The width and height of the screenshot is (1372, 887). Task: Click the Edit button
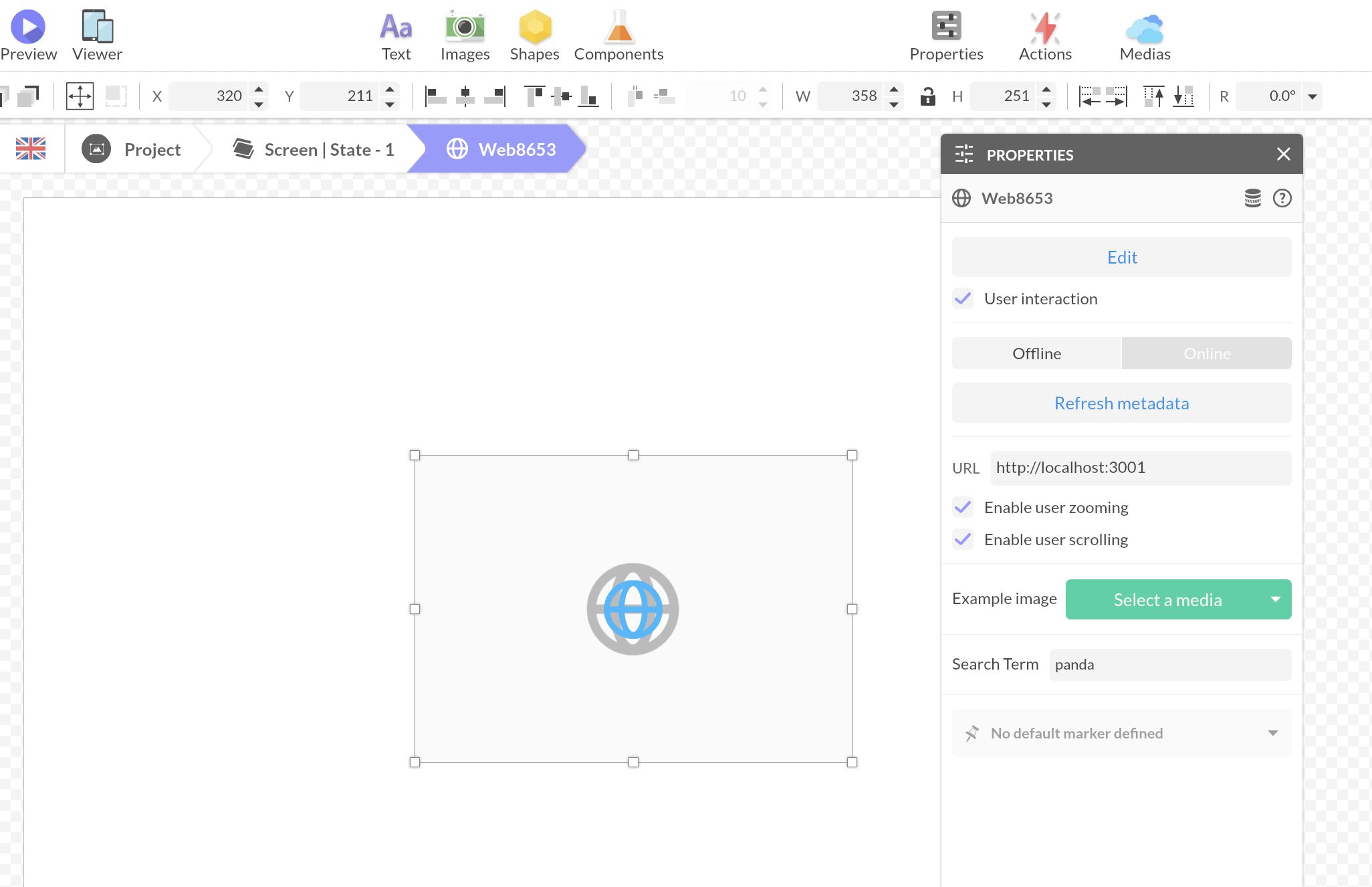1121,258
